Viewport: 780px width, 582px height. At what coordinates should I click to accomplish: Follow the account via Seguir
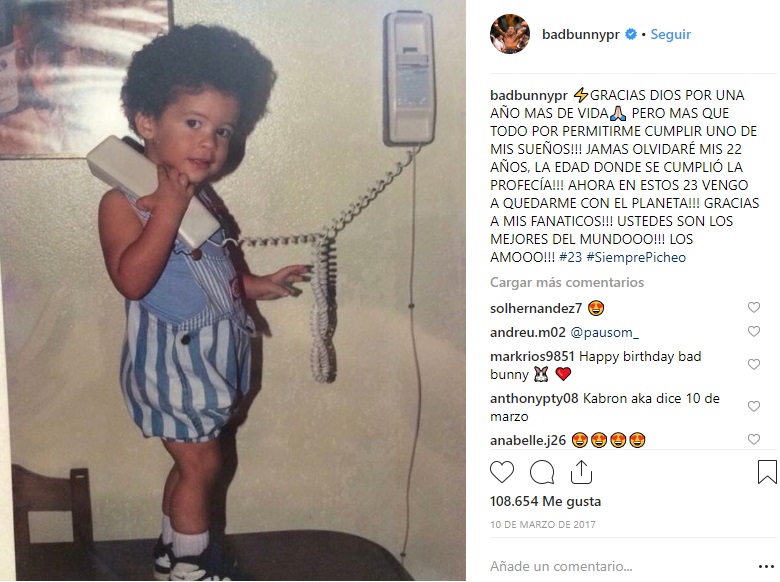tap(671, 34)
